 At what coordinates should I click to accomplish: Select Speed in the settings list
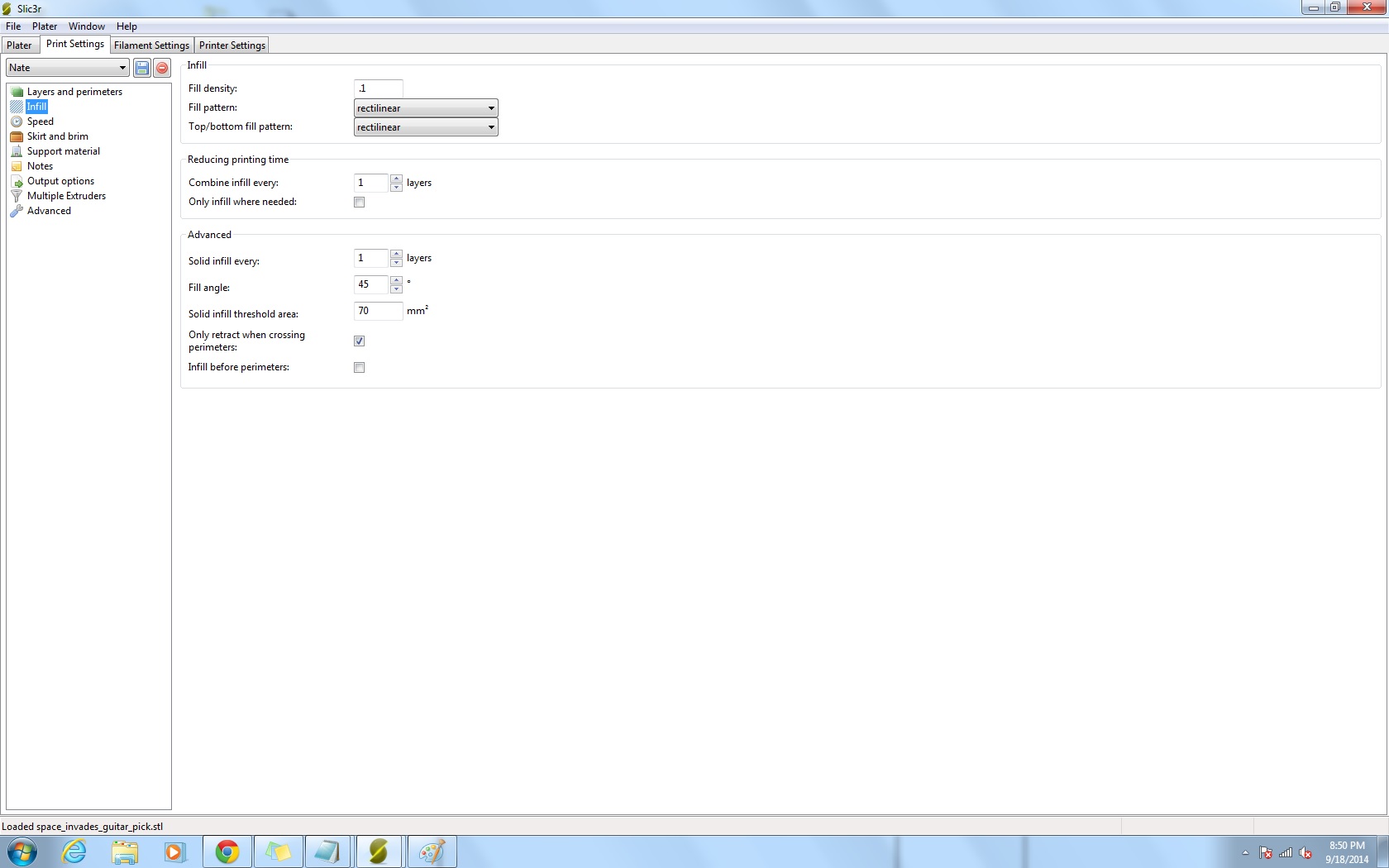(41, 122)
